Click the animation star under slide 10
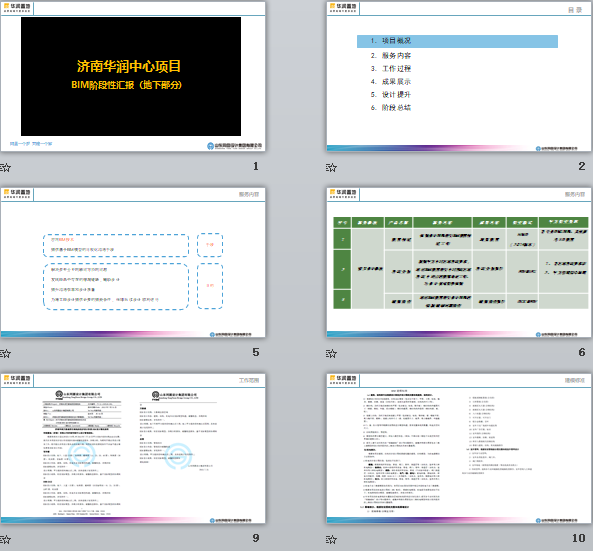The width and height of the screenshot is (593, 551). point(331,539)
